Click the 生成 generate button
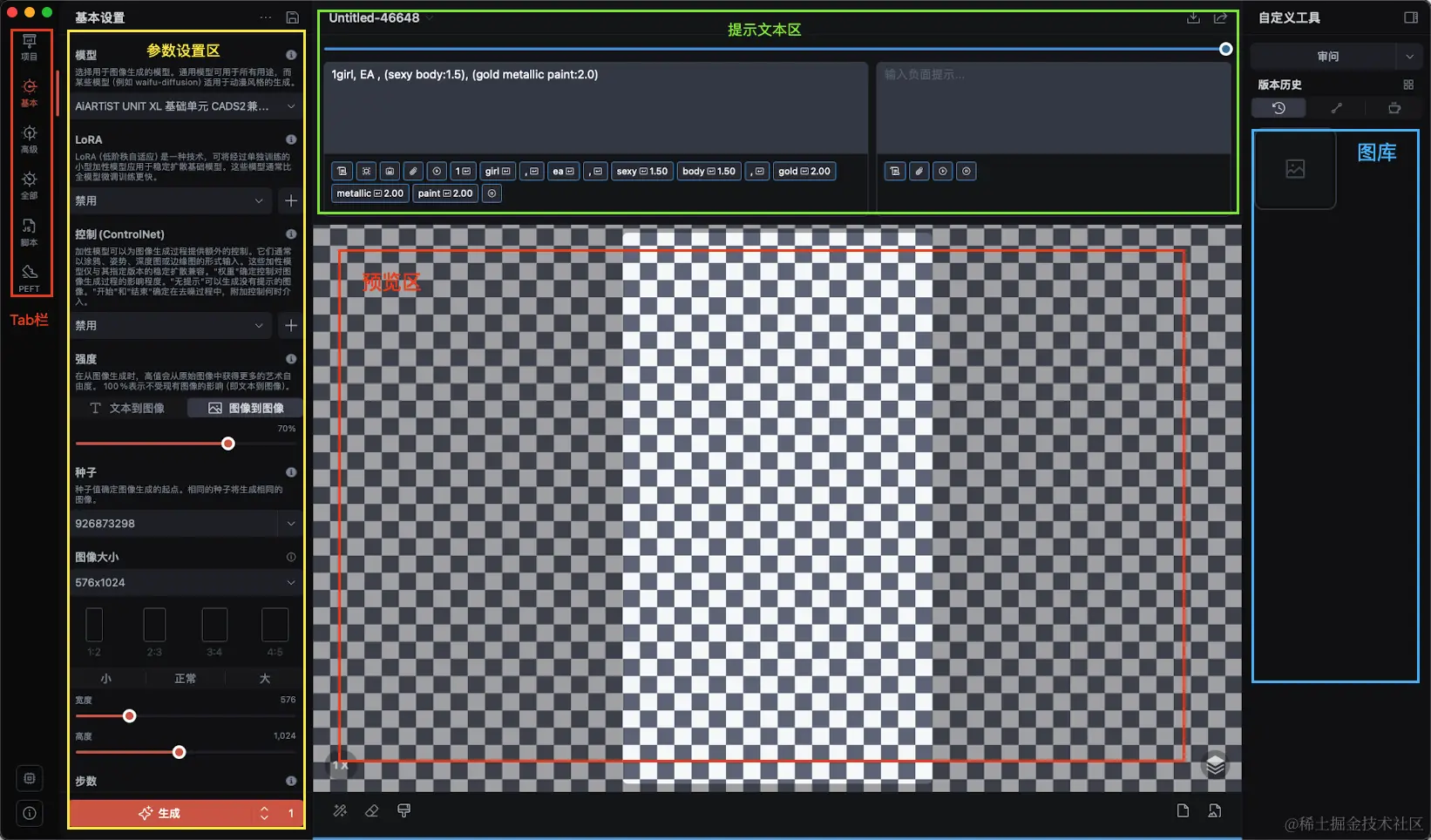This screenshot has width=1431, height=840. point(159,813)
